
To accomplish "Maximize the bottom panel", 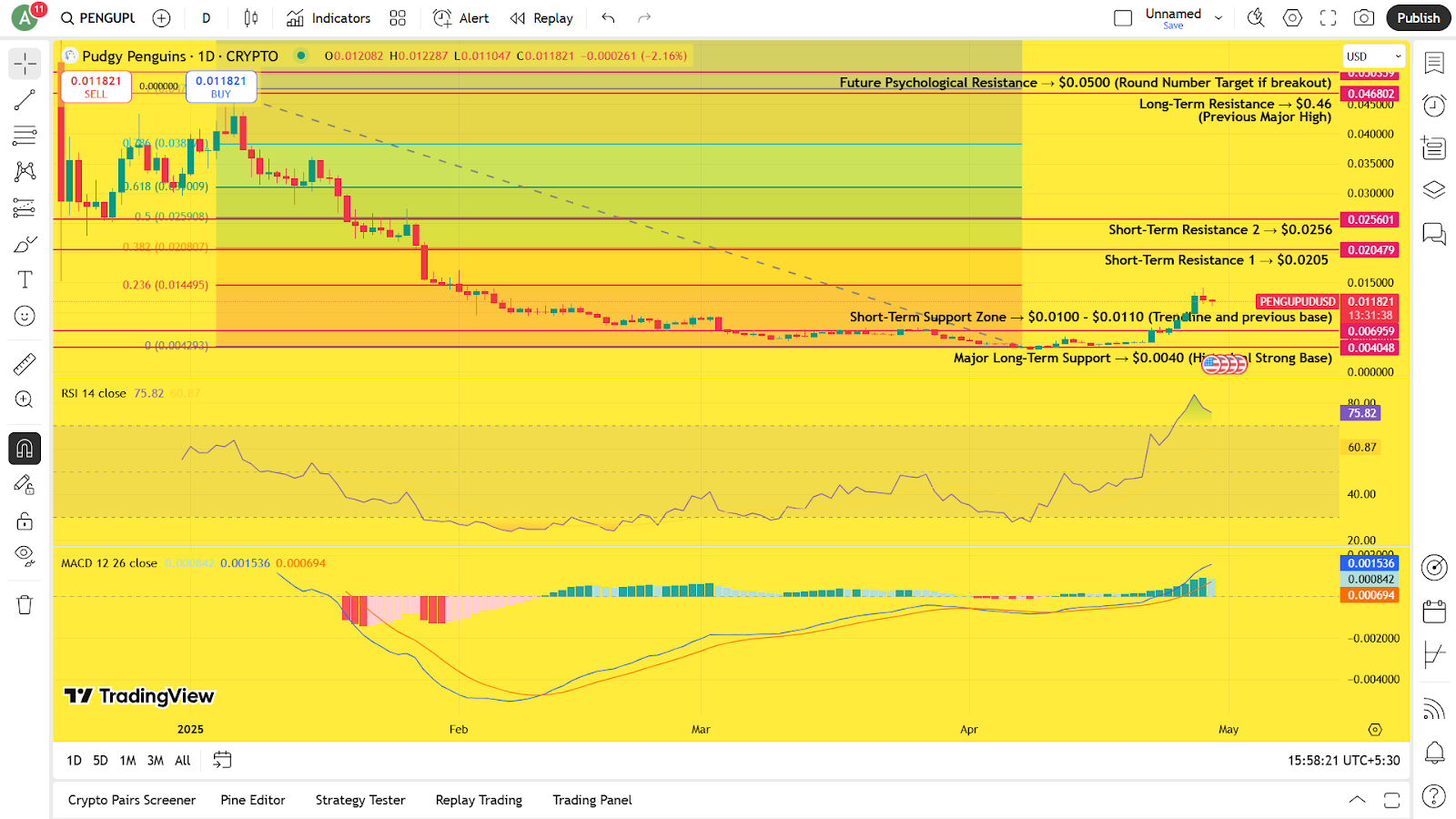I will pyautogui.click(x=1391, y=800).
